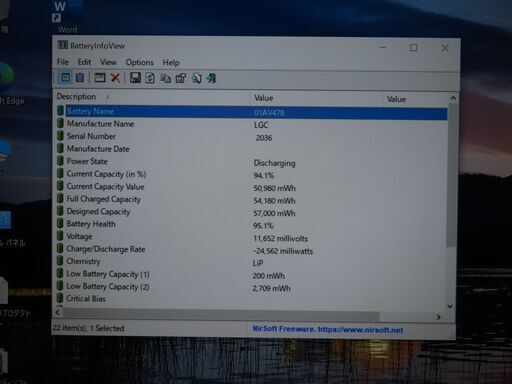Select the Battery Name row
The width and height of the screenshot is (512, 384).
pos(252,112)
